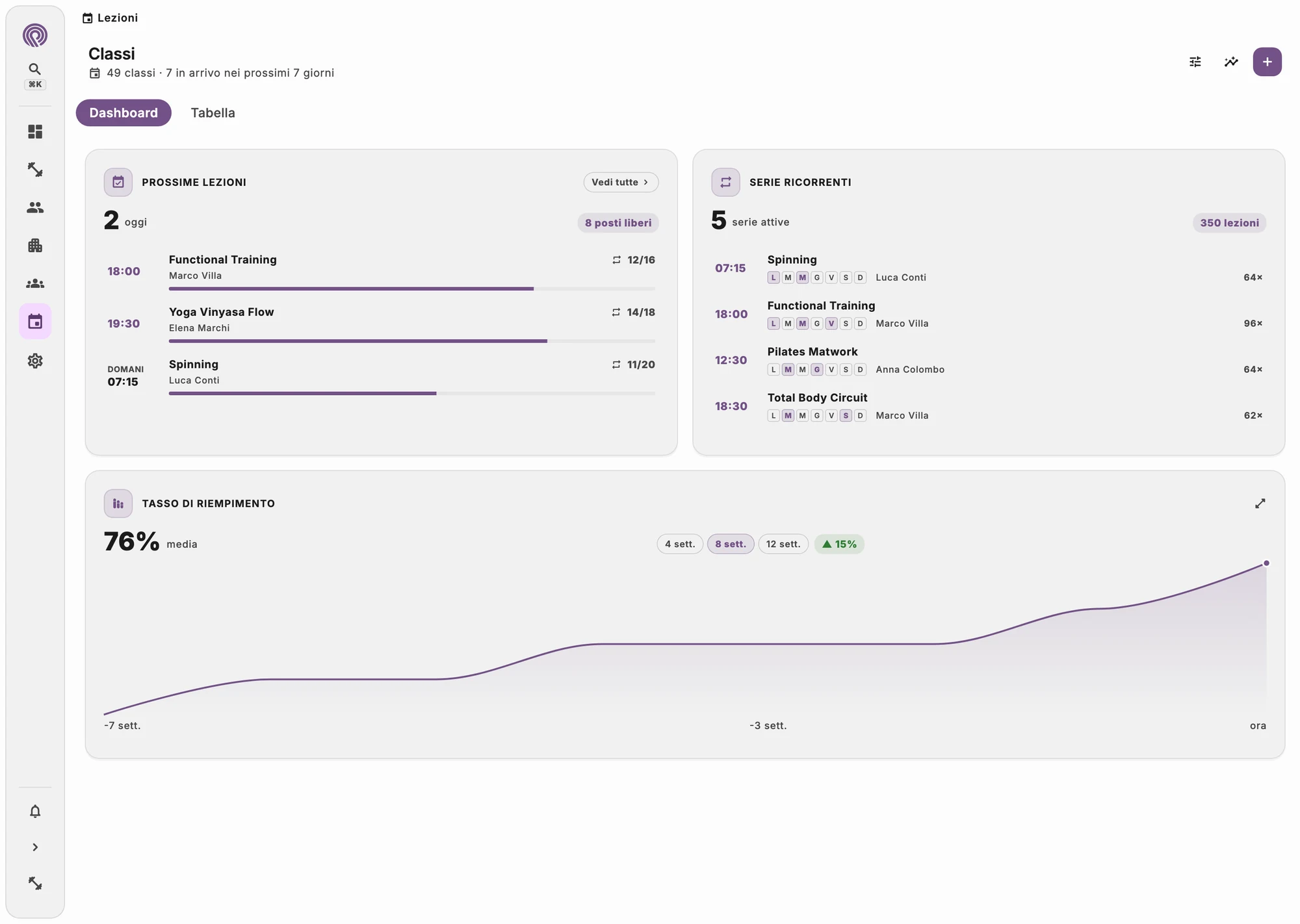
Task: Select the 8 sett. range chip
Action: click(x=731, y=544)
